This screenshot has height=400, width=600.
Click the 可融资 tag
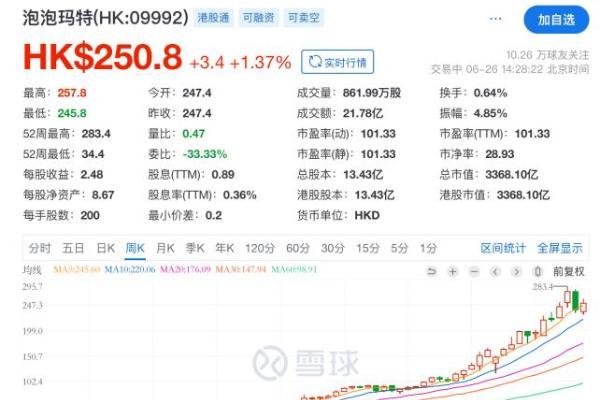[x=258, y=18]
